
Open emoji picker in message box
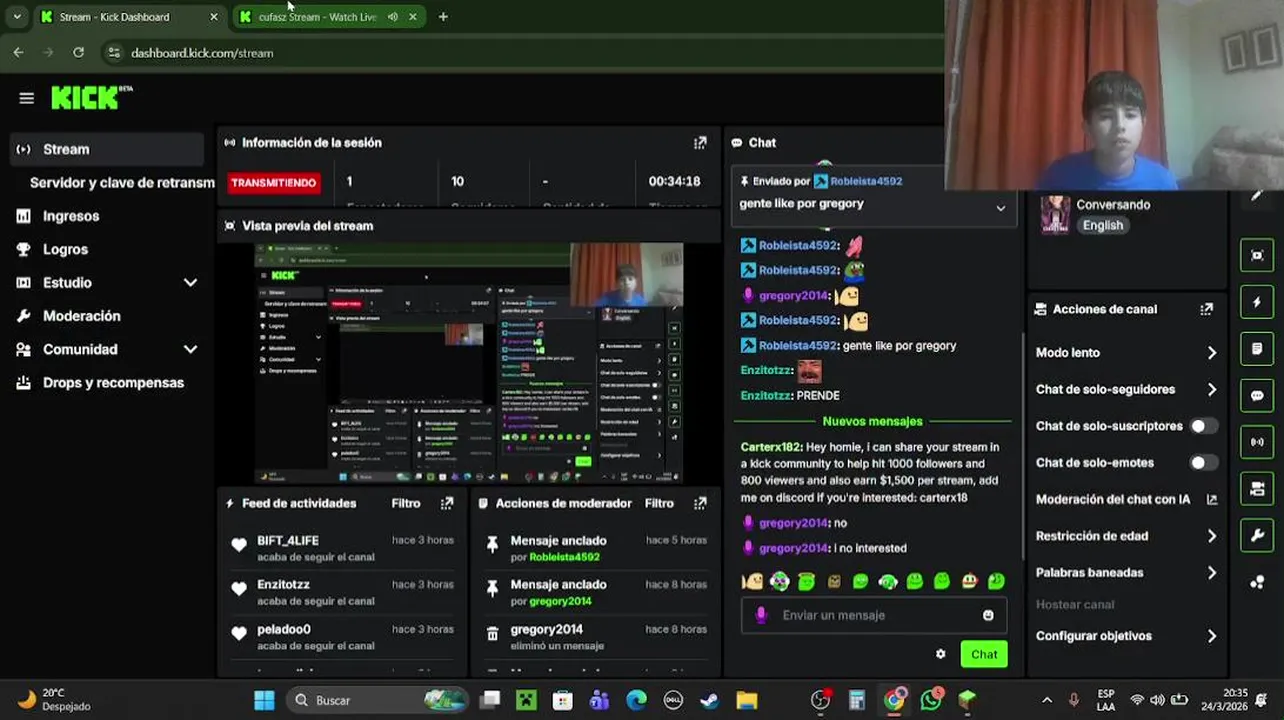coord(988,615)
